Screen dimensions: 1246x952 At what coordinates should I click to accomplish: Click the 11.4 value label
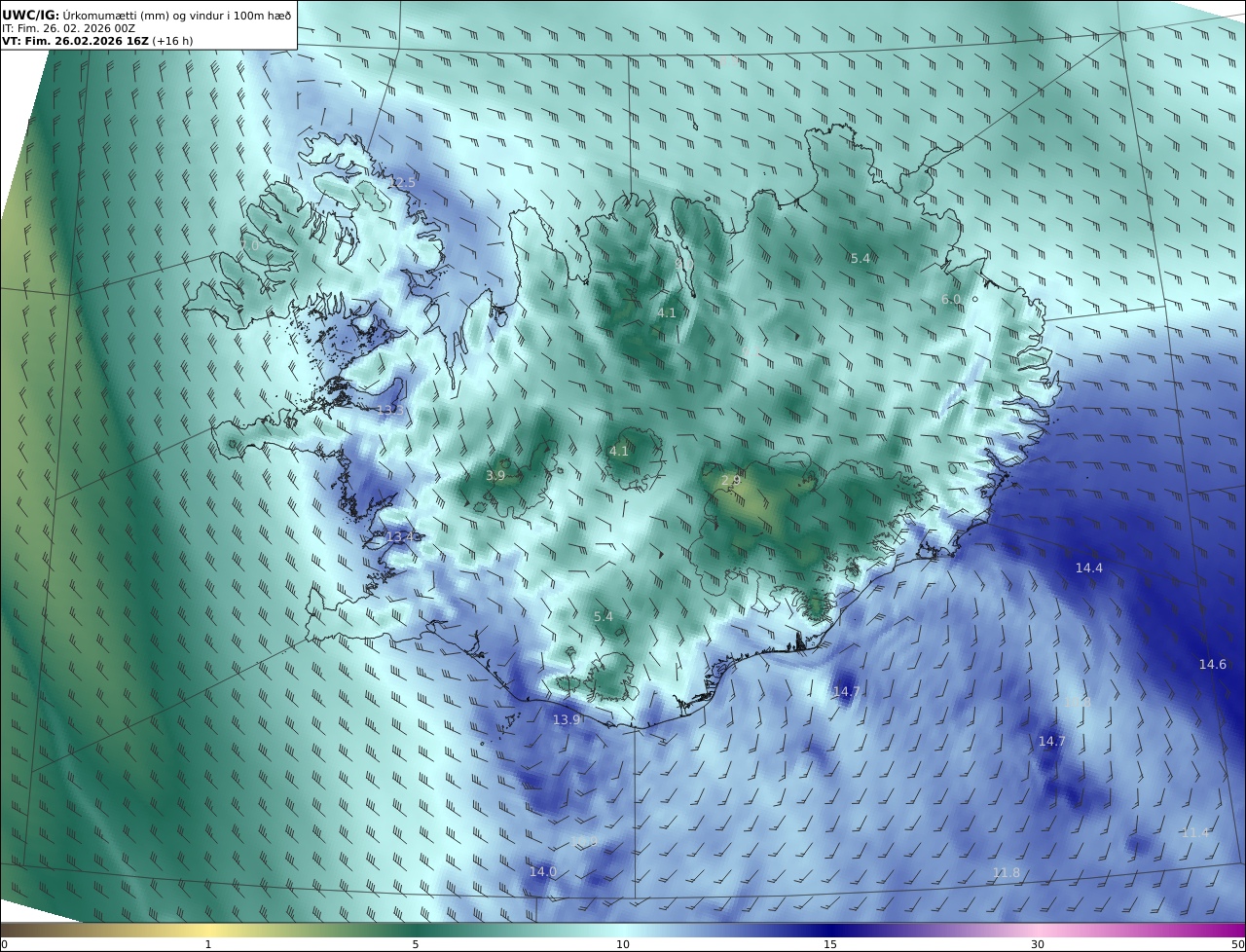1195,832
